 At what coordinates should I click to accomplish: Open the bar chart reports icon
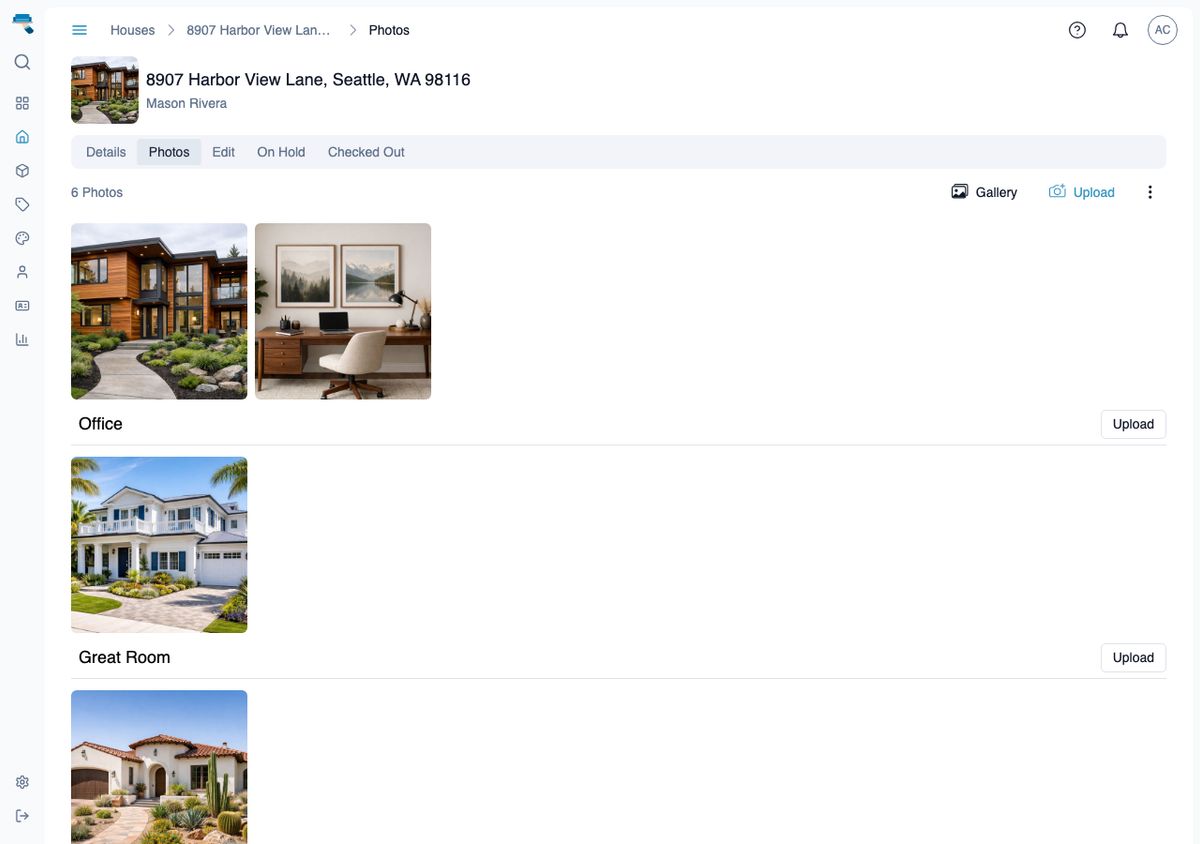[x=22, y=339]
